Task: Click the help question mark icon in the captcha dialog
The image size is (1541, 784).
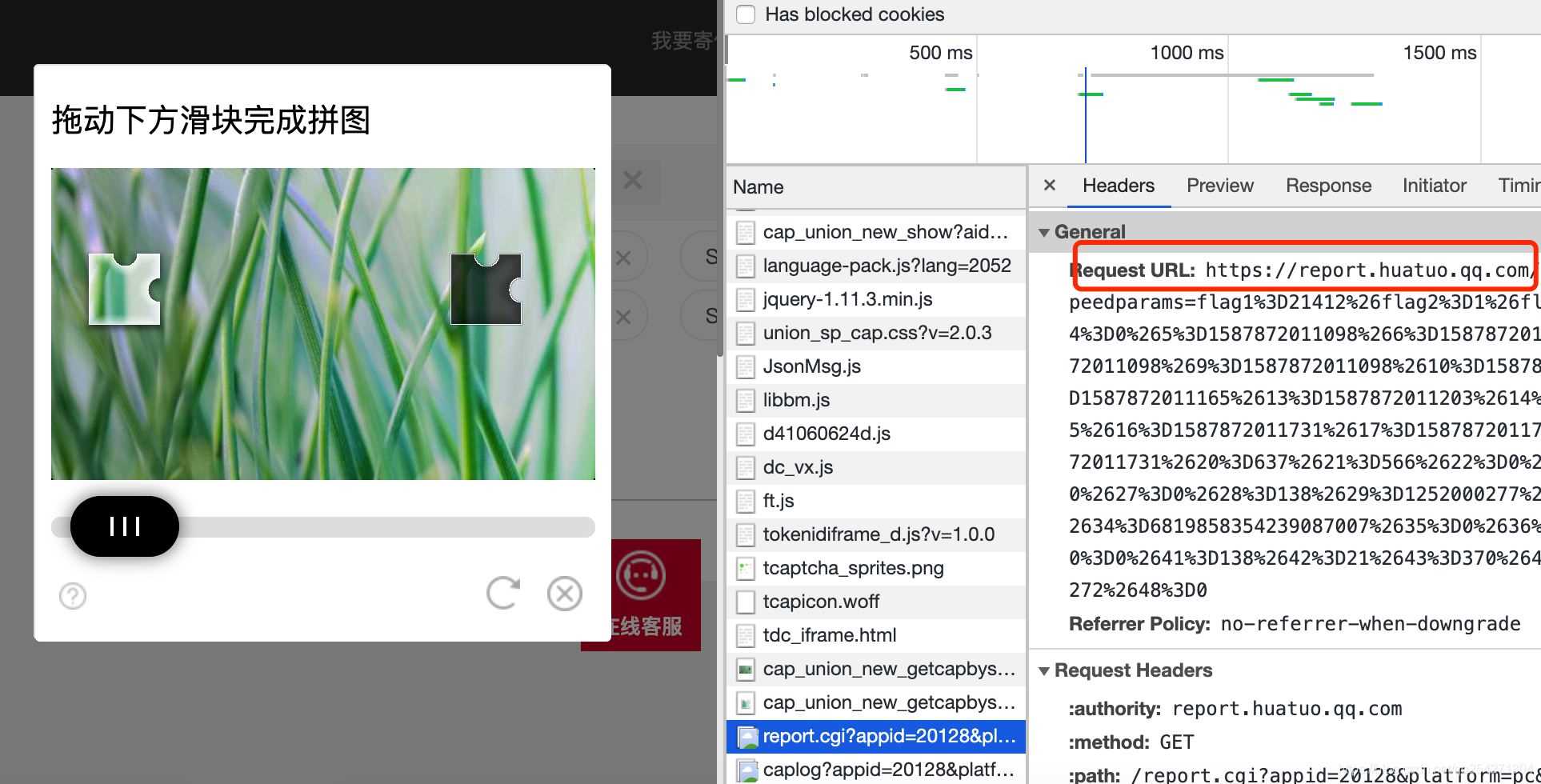Action: pyautogui.click(x=73, y=596)
